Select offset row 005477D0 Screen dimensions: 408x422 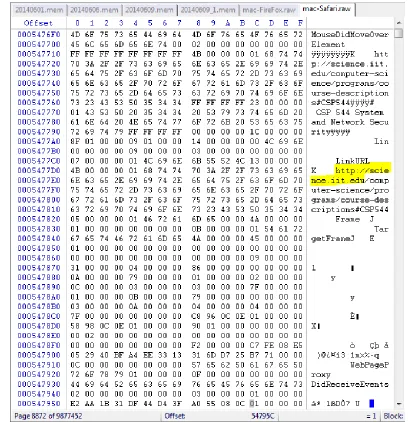pos(39,170)
